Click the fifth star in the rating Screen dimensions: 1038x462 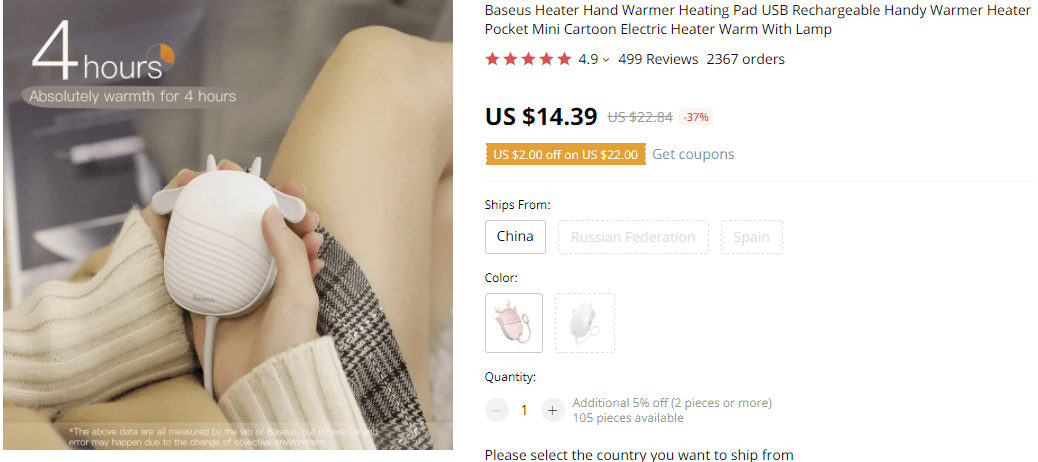[563, 60]
